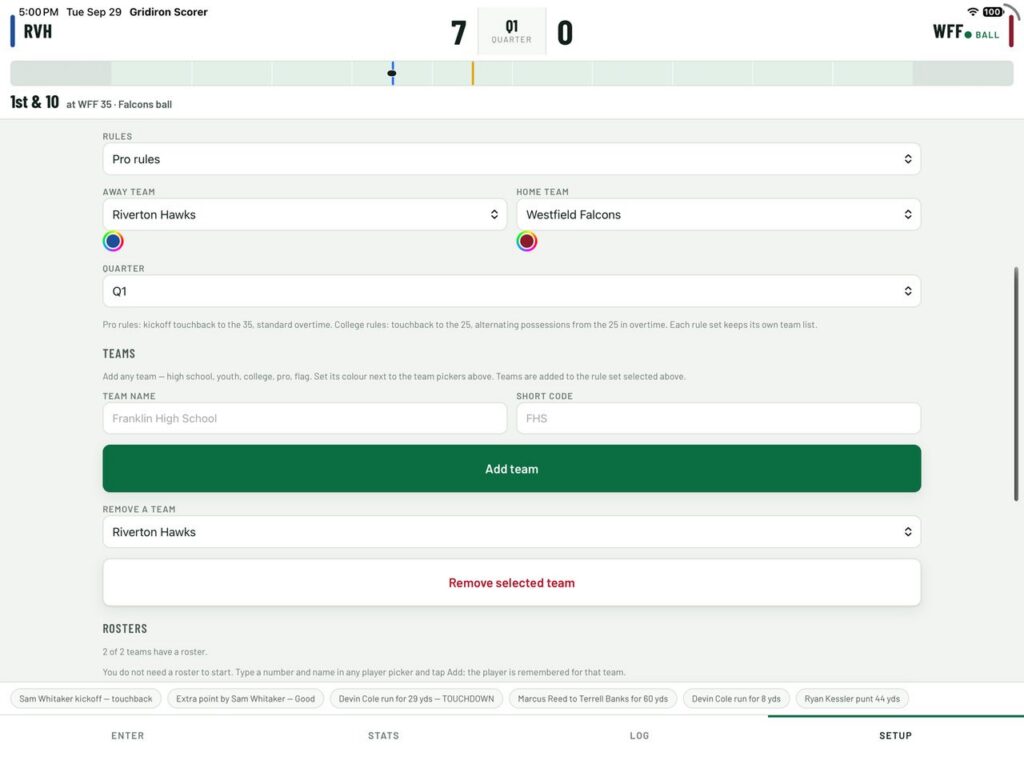Click the Wi-Fi status icon
1024x768 pixels.
pos(973,12)
